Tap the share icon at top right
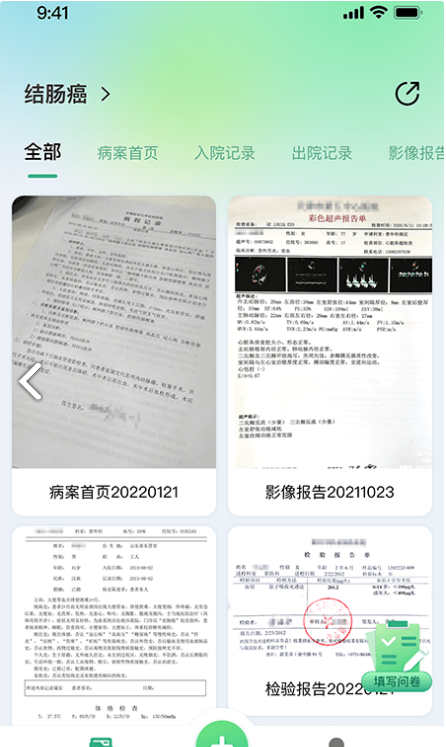This screenshot has height=747, width=446. (407, 93)
